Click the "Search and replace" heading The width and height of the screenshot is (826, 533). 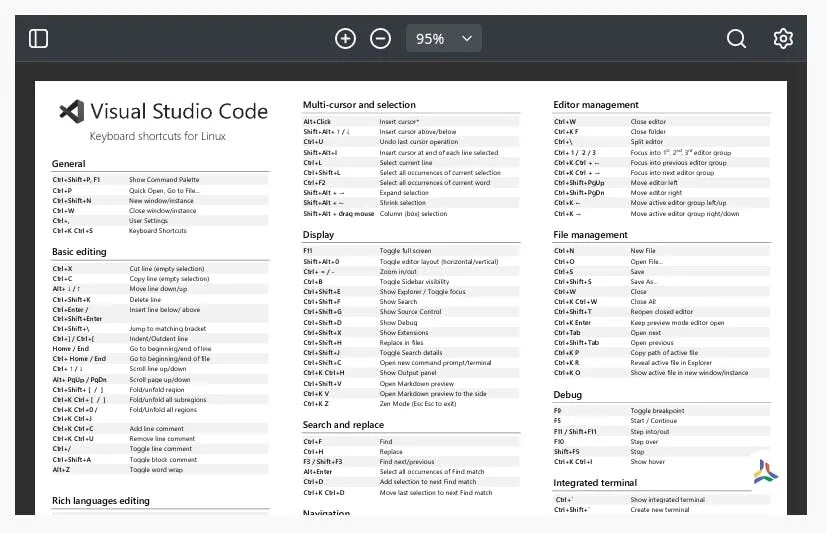point(343,425)
